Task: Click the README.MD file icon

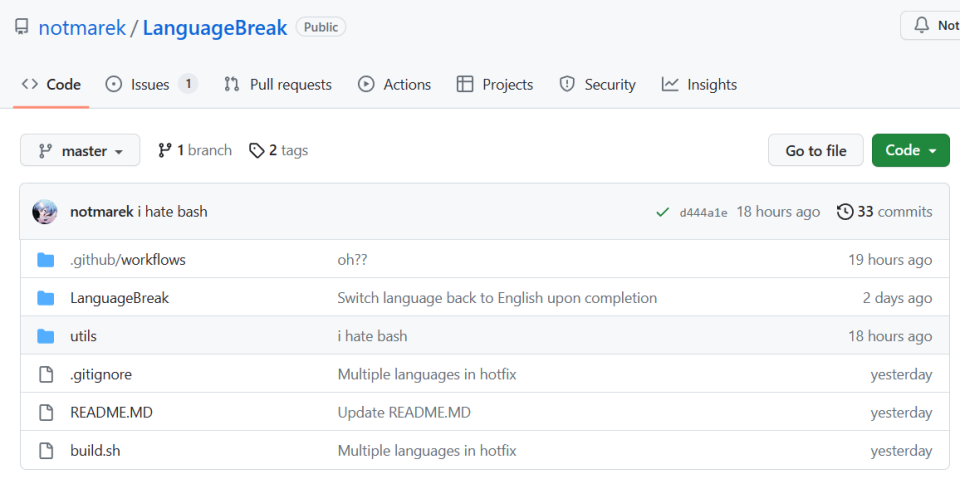Action: coord(45,413)
